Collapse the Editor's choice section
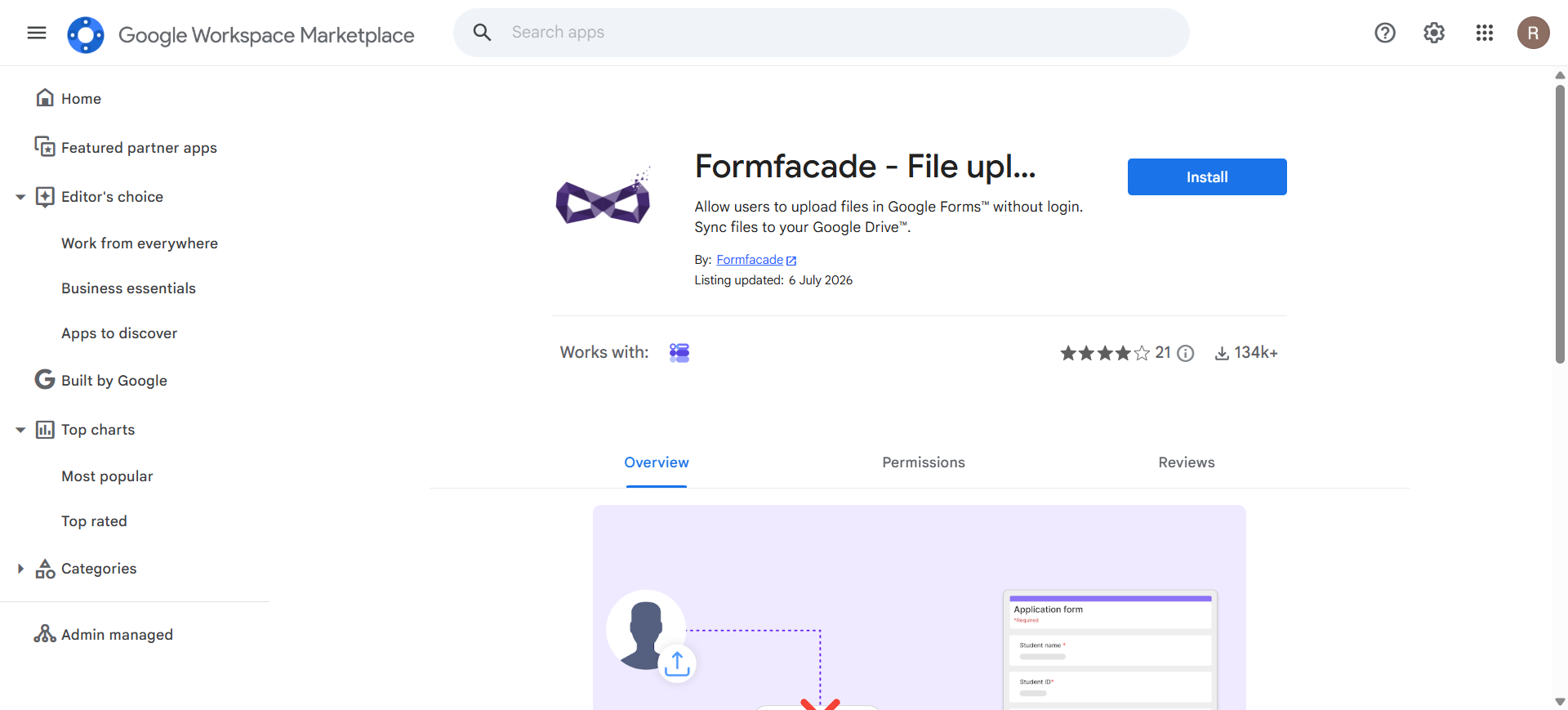This screenshot has width=1568, height=710. (x=20, y=197)
